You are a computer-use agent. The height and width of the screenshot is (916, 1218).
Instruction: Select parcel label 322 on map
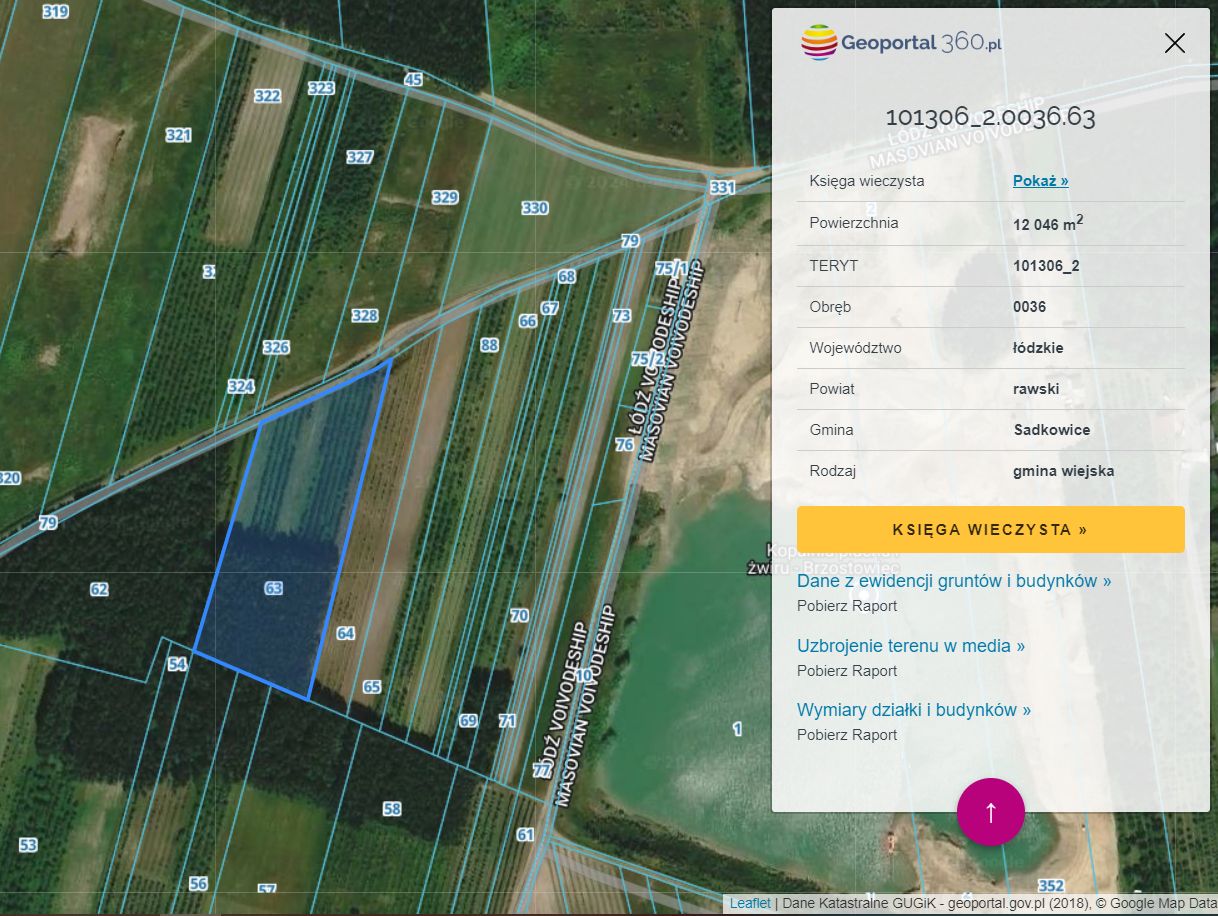pos(267,96)
